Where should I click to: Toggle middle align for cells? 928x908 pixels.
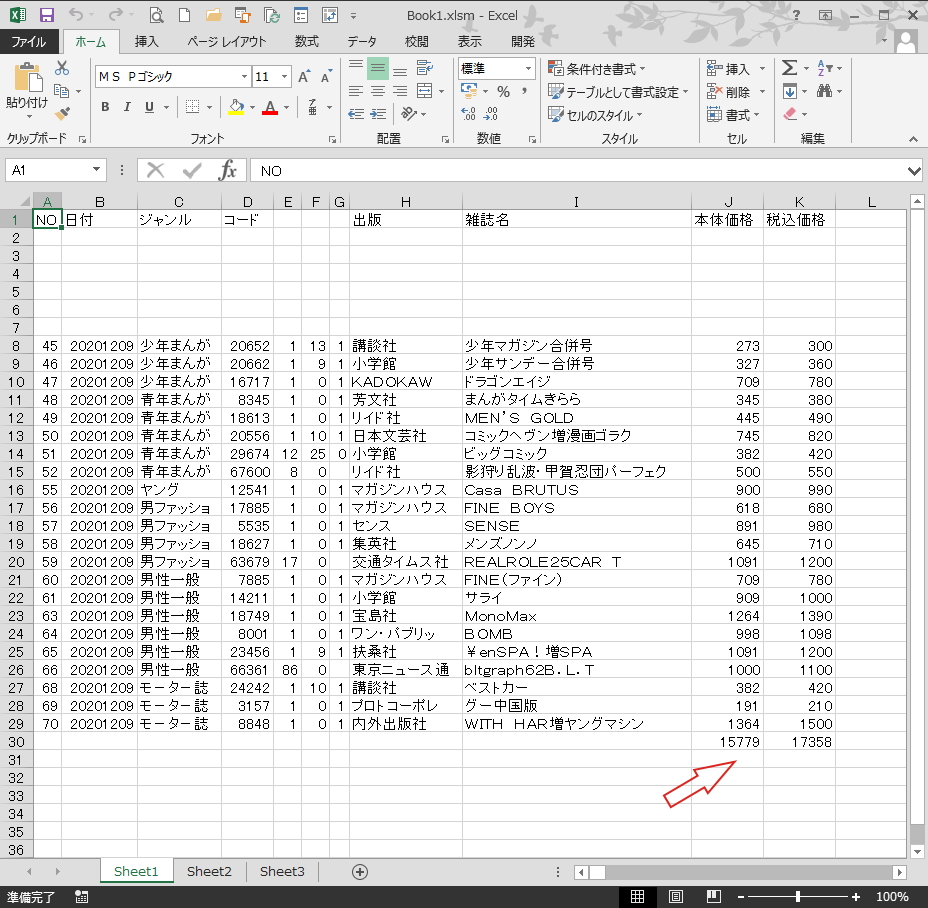coord(378,68)
